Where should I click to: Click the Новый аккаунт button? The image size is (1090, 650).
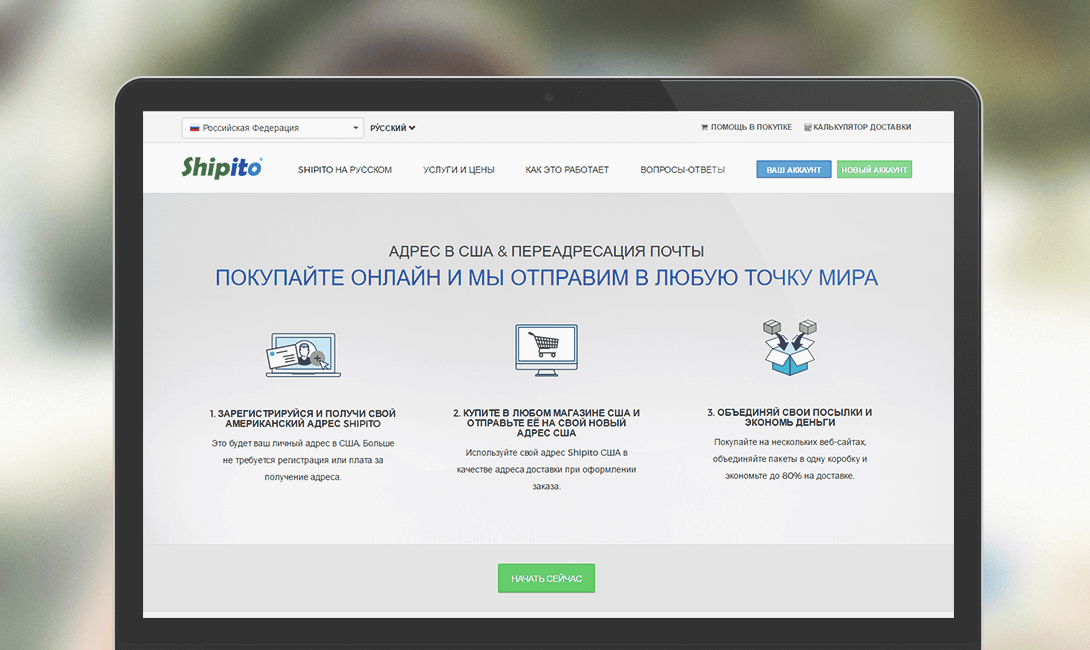point(875,170)
